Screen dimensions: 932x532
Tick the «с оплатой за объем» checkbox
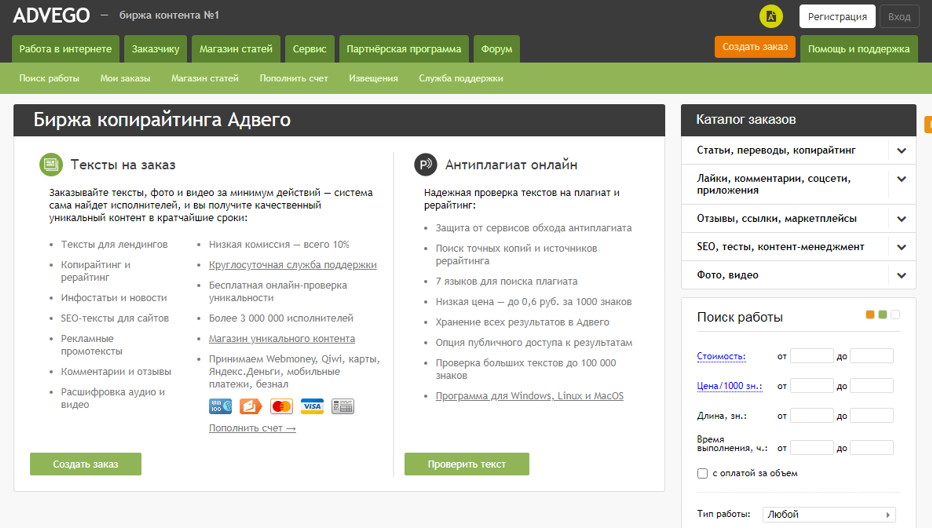click(703, 473)
